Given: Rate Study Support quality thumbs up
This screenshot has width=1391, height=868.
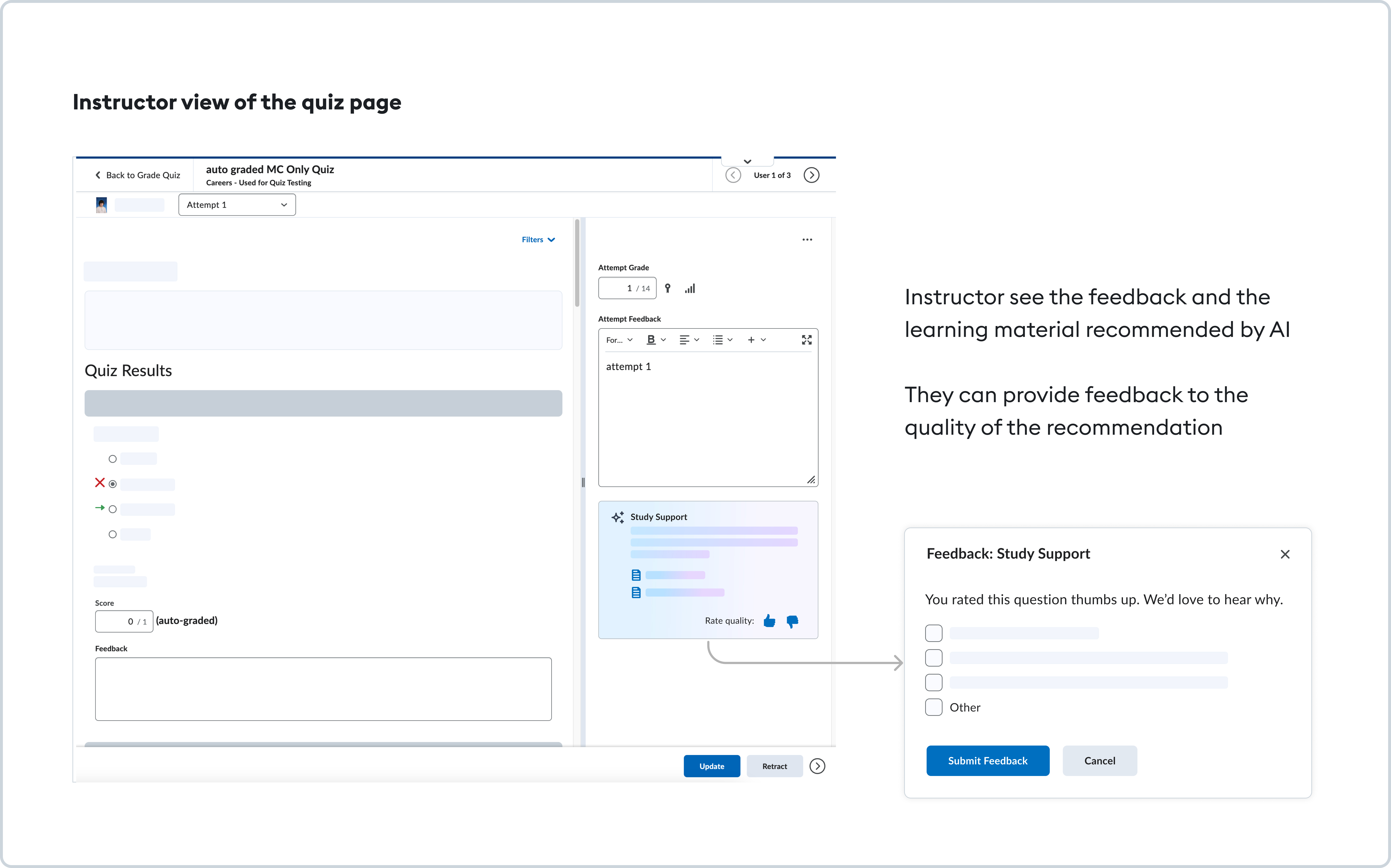Looking at the screenshot, I should click(x=770, y=621).
